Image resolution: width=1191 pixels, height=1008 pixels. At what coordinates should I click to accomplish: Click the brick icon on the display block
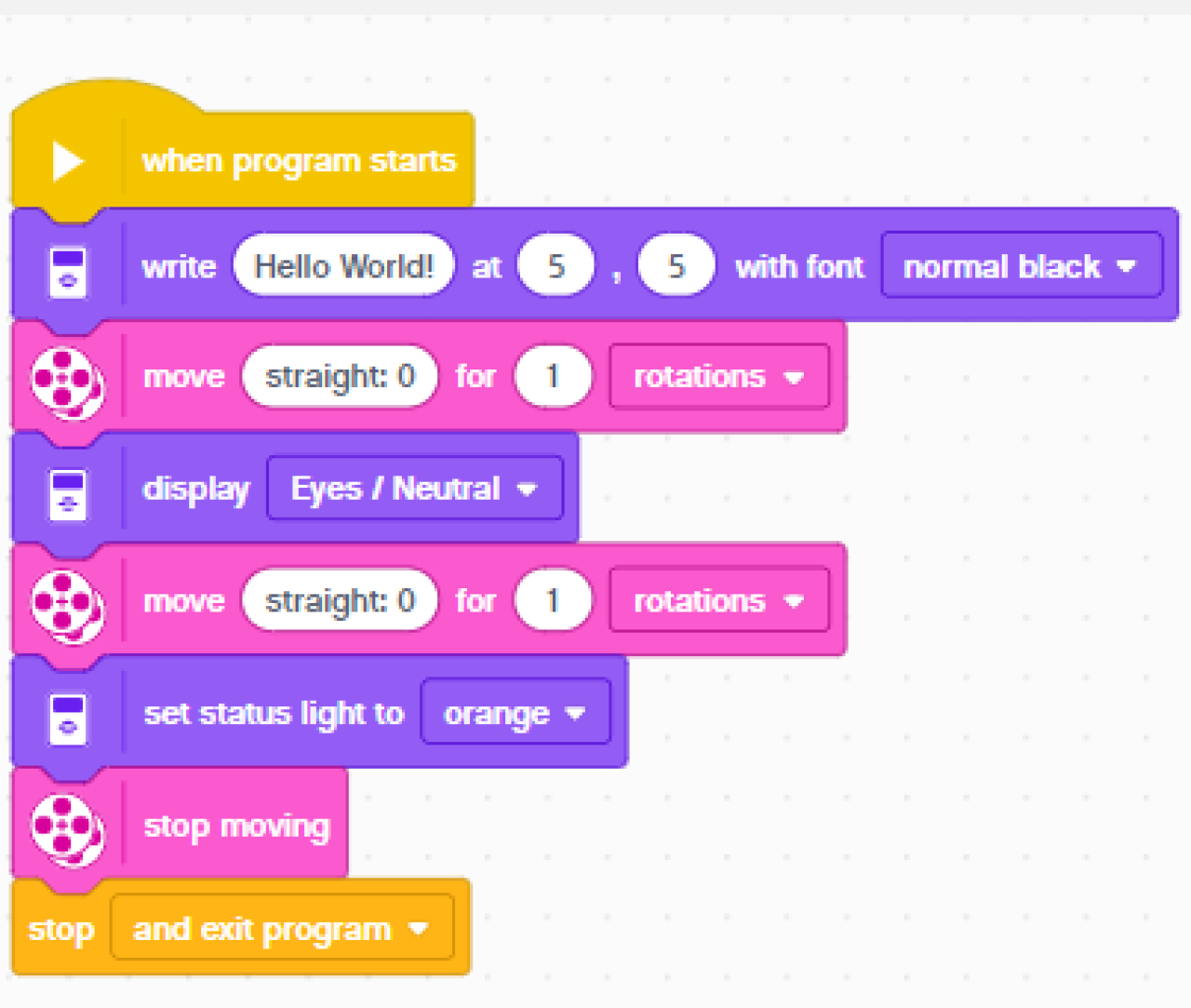click(67, 494)
